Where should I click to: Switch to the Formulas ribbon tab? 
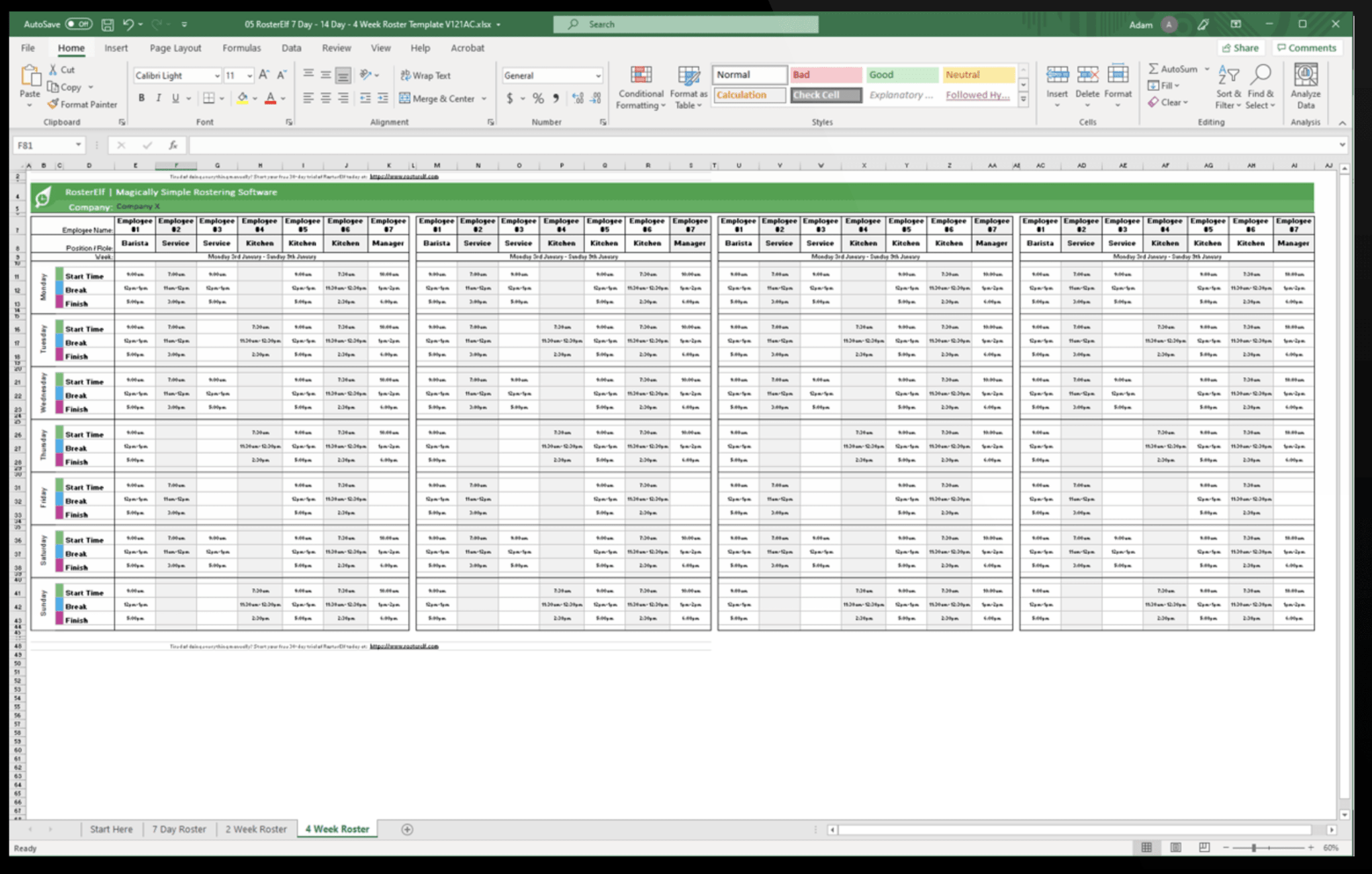pos(241,47)
